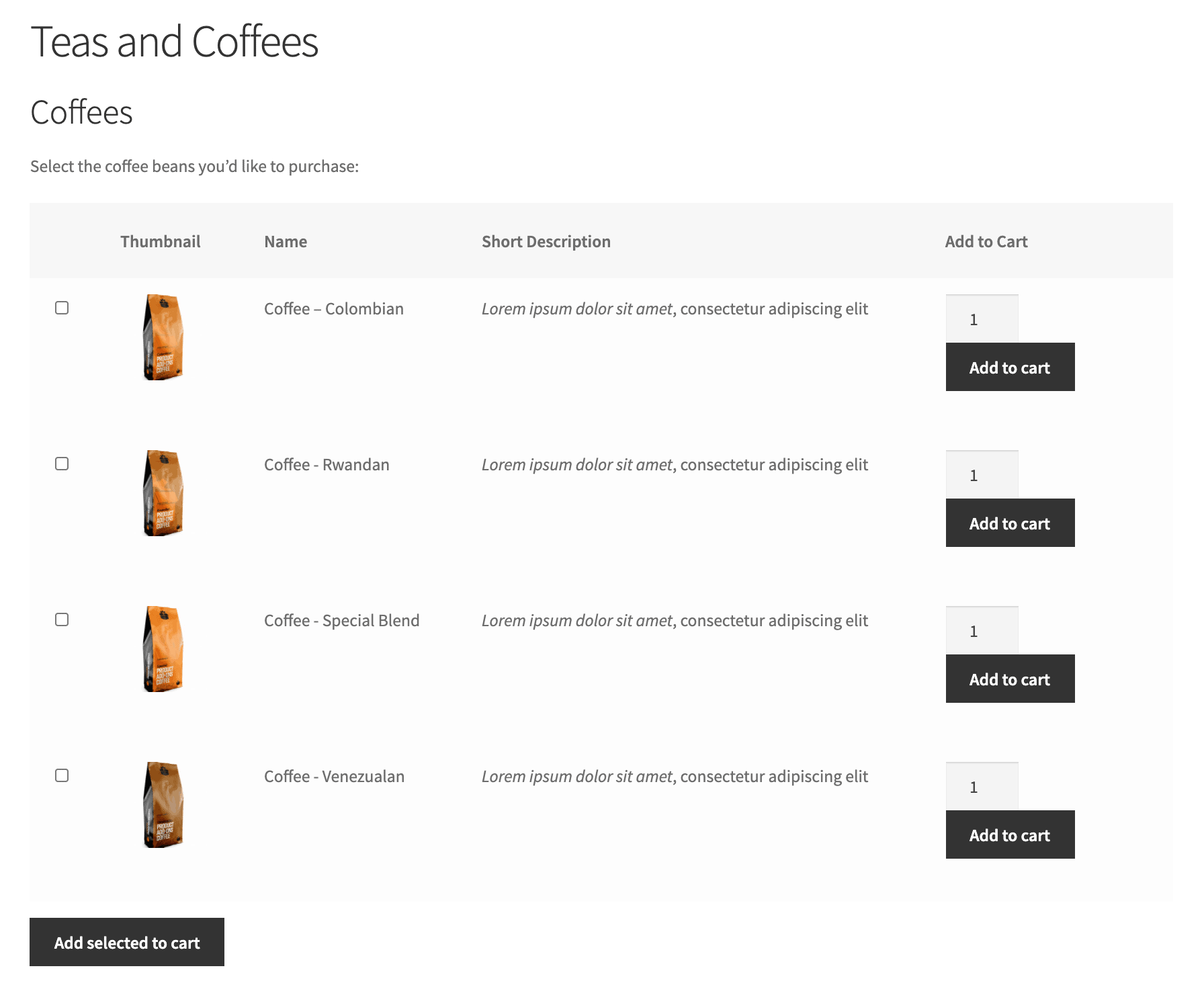Image resolution: width=1204 pixels, height=985 pixels.
Task: Open the Coffee - Venezualan product link
Action: click(334, 776)
